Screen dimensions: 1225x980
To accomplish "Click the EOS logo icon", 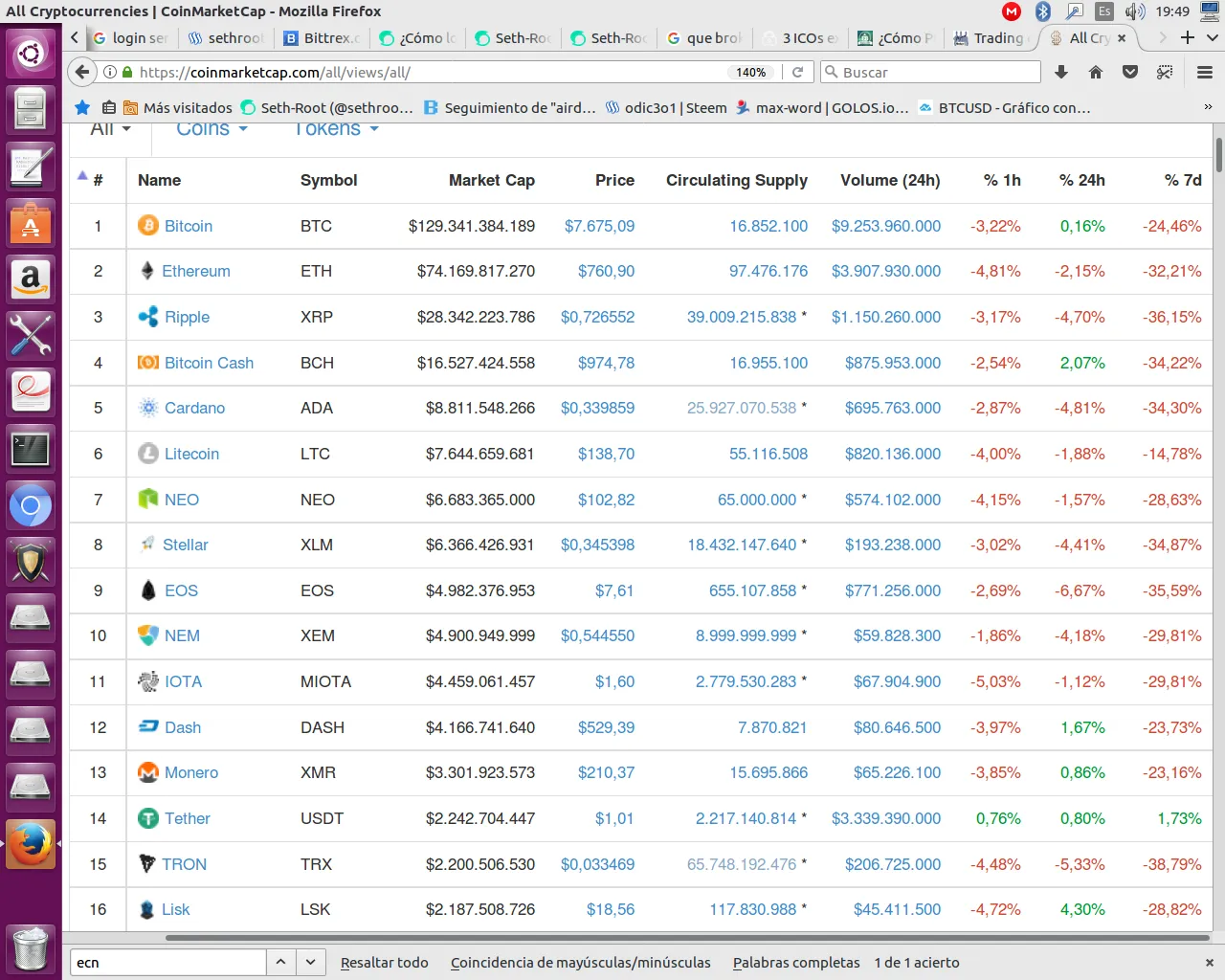I will pyautogui.click(x=148, y=590).
